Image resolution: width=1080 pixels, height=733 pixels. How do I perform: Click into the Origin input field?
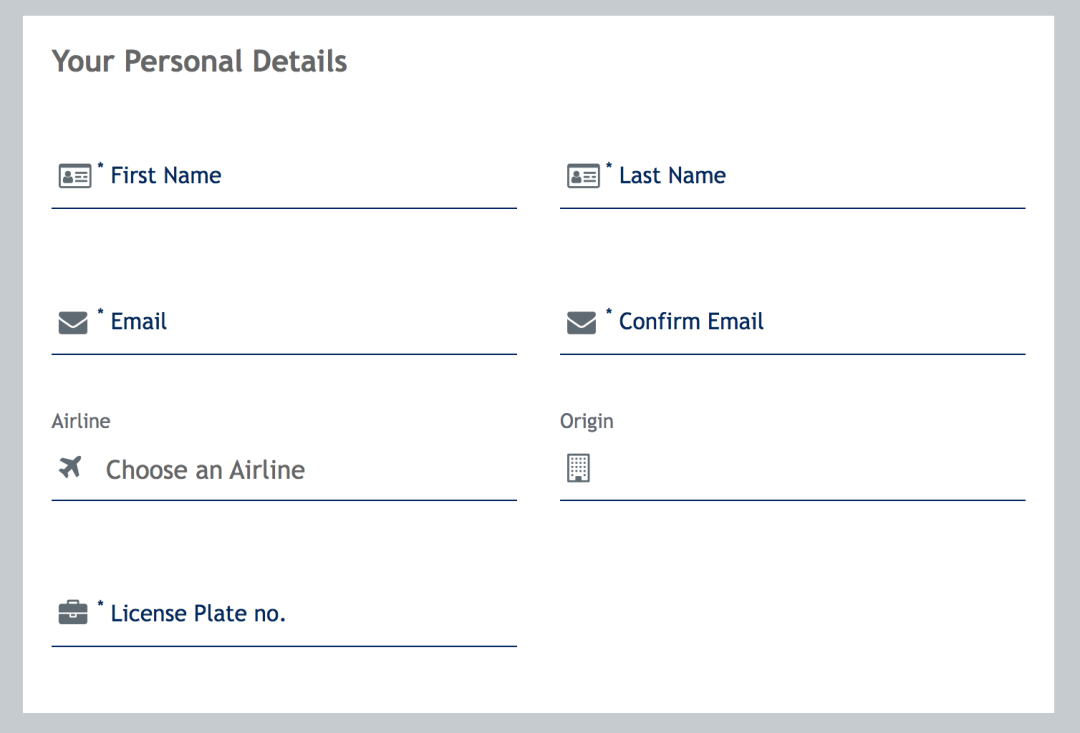792,470
